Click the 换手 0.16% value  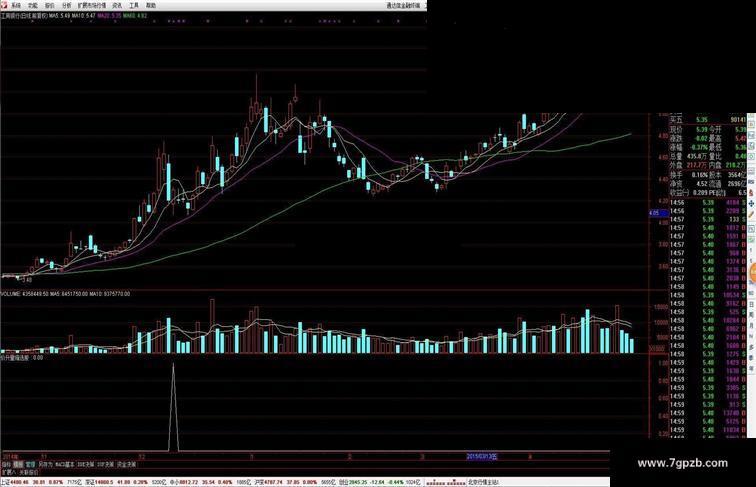point(700,175)
